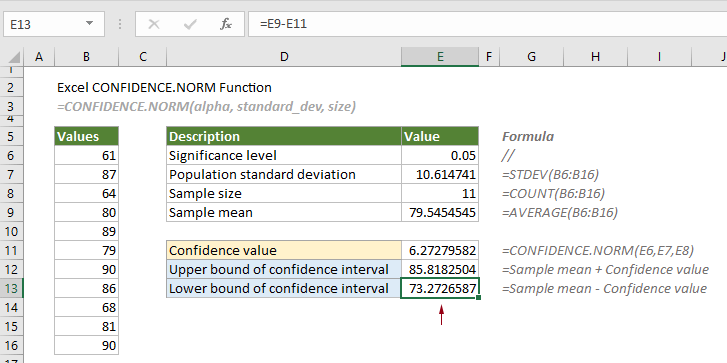Select column H header

(x=595, y=57)
